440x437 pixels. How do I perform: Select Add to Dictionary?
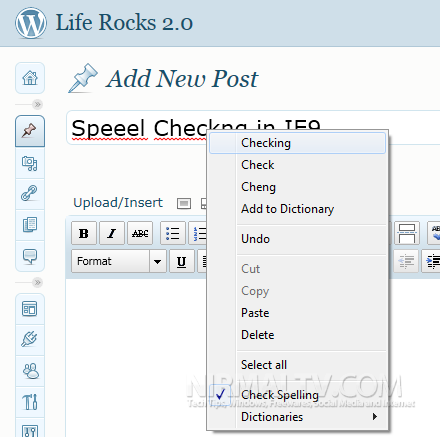tap(297, 209)
